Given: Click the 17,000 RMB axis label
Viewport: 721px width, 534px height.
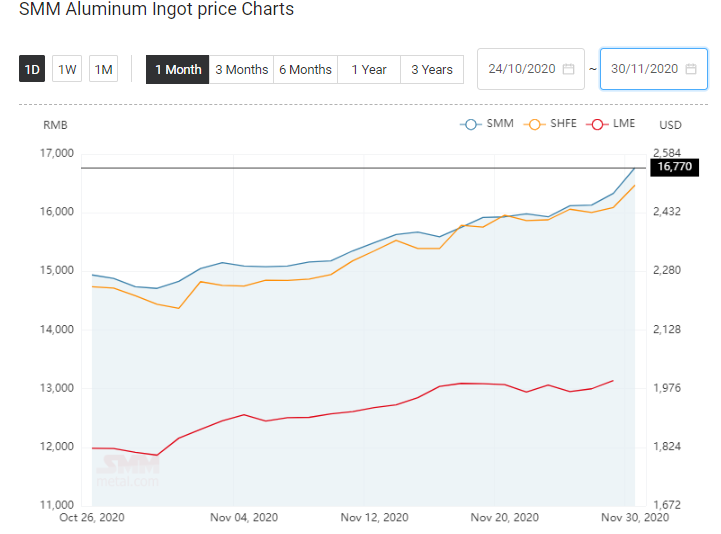Looking at the screenshot, I should tap(57, 153).
